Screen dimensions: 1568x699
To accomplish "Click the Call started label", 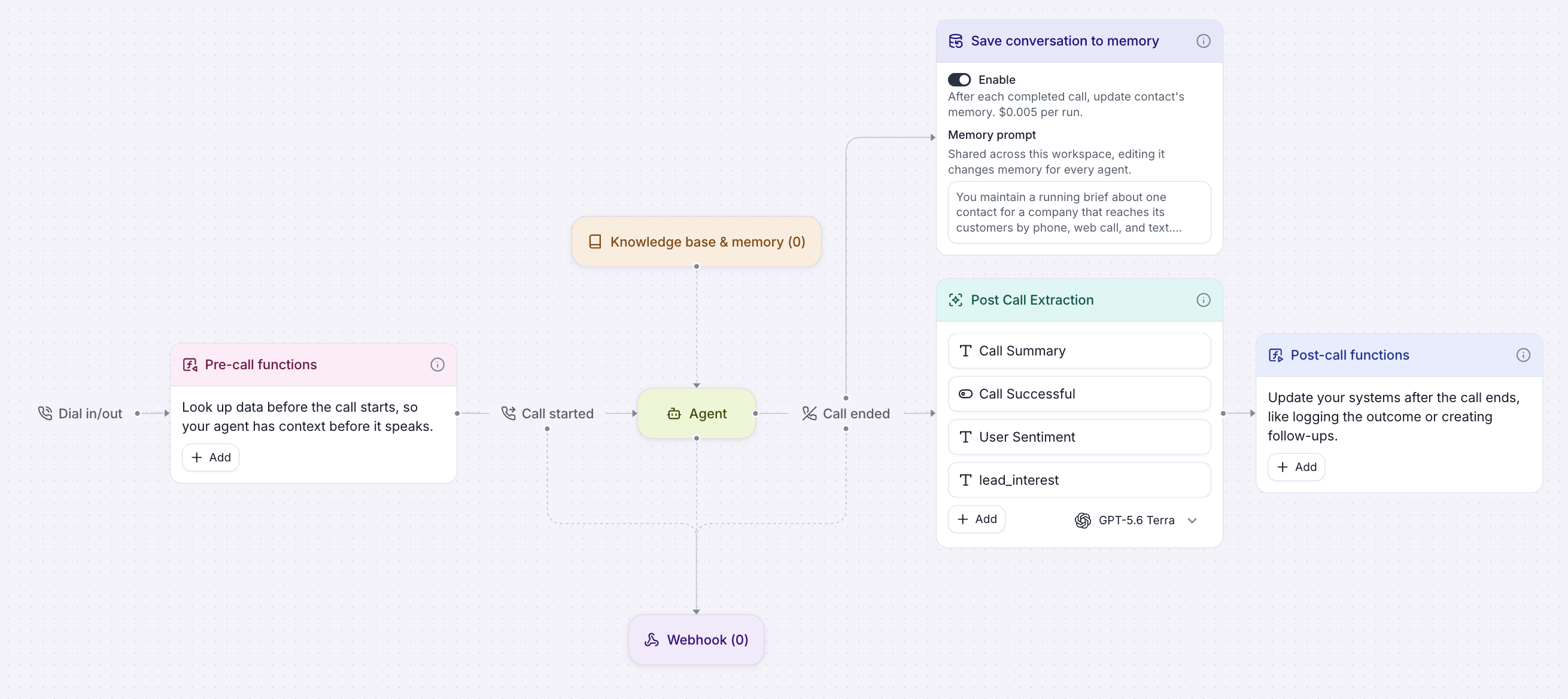I will click(x=557, y=414).
